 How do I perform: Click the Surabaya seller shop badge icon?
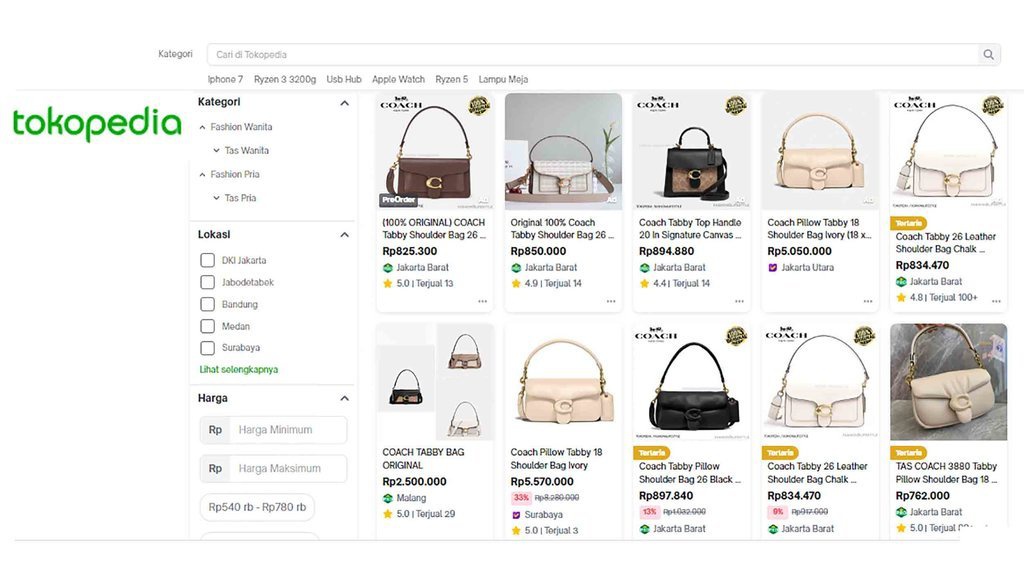tap(516, 515)
